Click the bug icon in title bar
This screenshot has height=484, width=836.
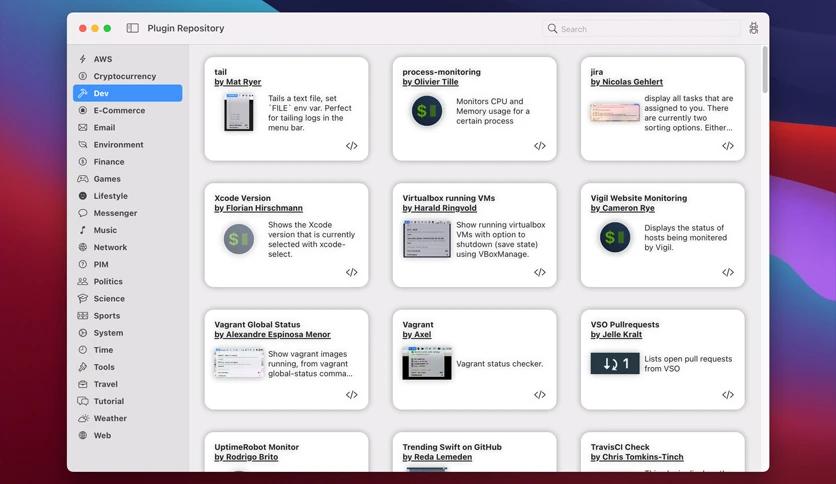tap(753, 28)
